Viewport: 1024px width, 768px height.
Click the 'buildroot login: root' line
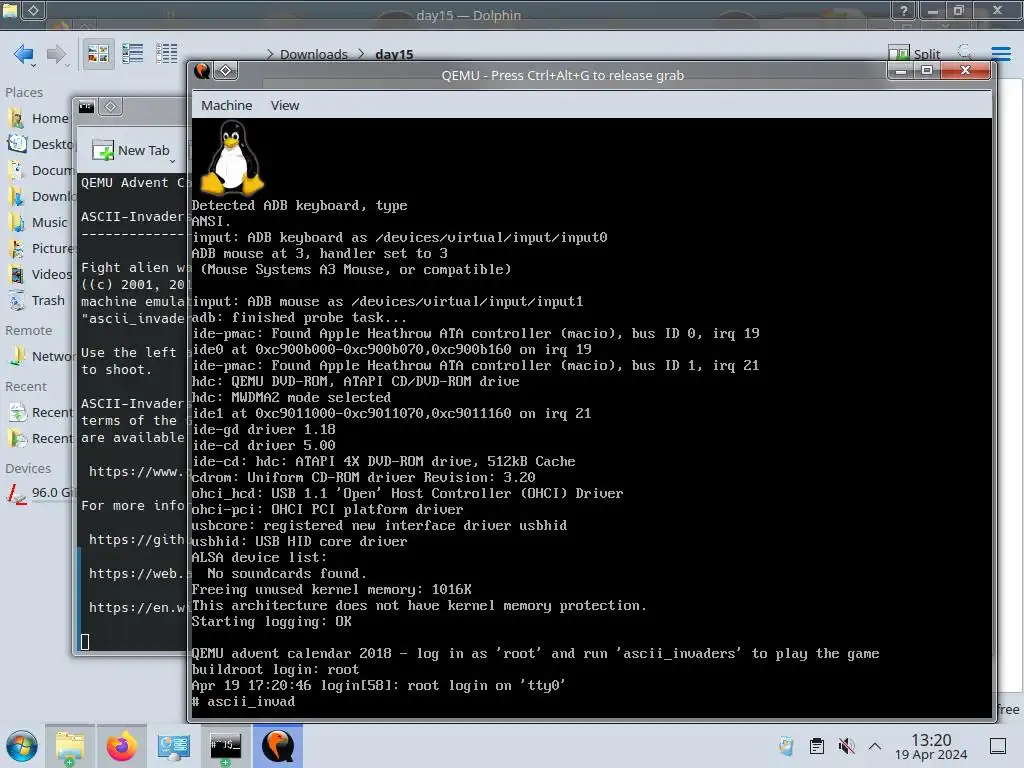(x=275, y=669)
